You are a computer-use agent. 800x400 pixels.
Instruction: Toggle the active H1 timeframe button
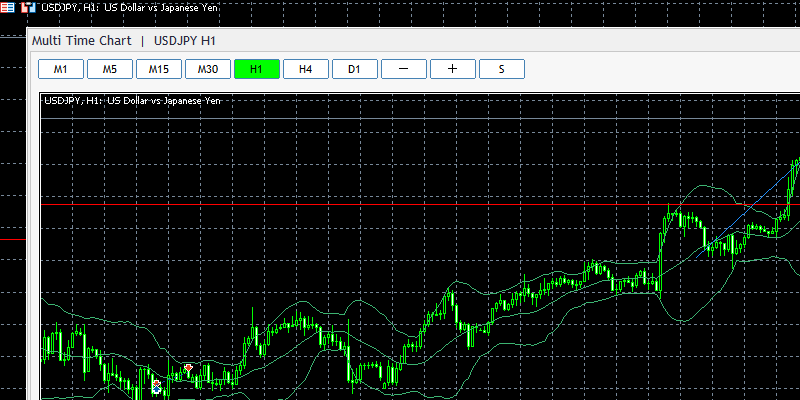coord(257,69)
